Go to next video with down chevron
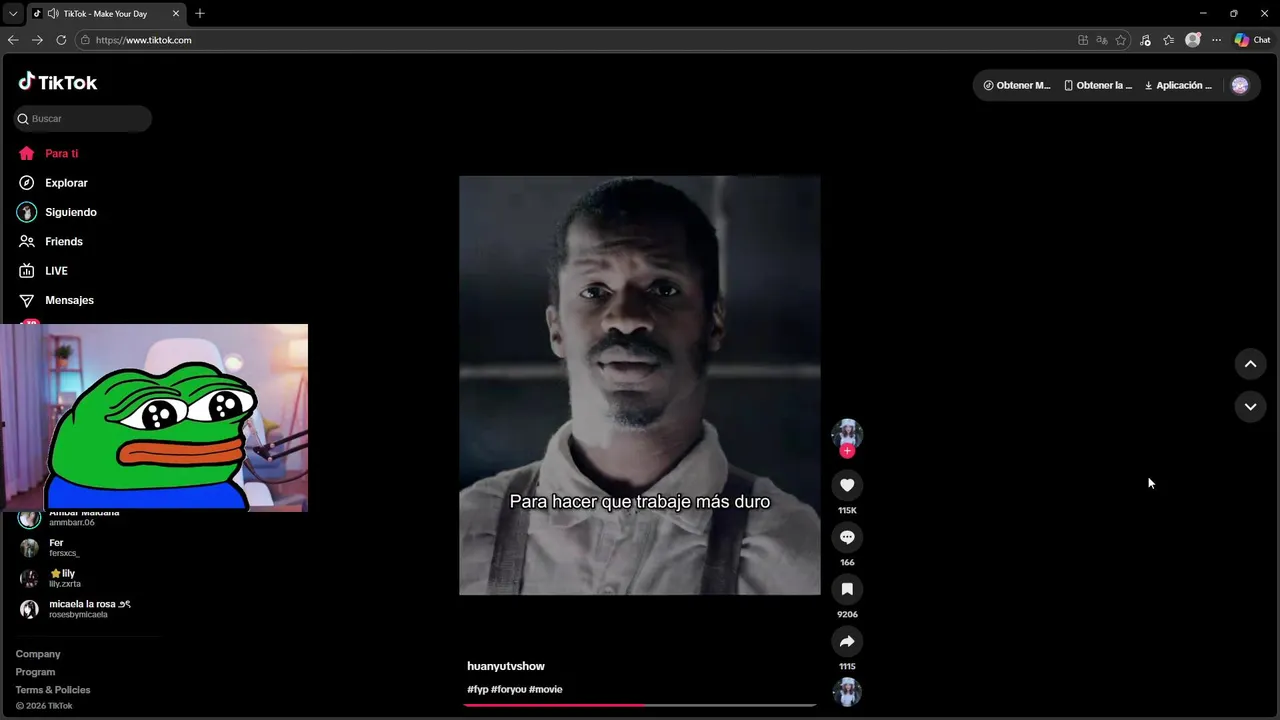 [1250, 406]
